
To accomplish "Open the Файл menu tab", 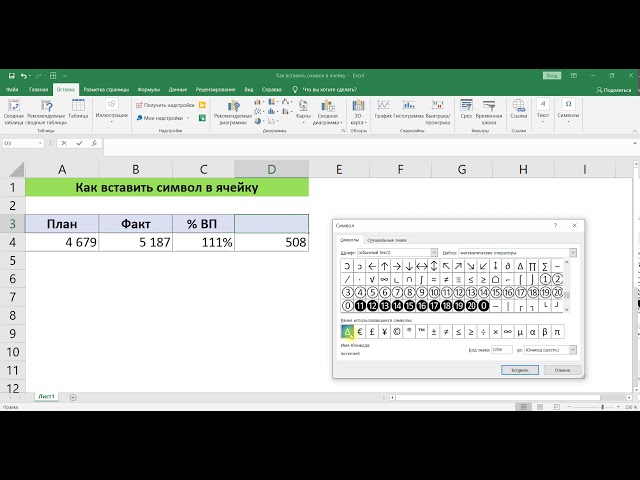I will click(x=12, y=89).
